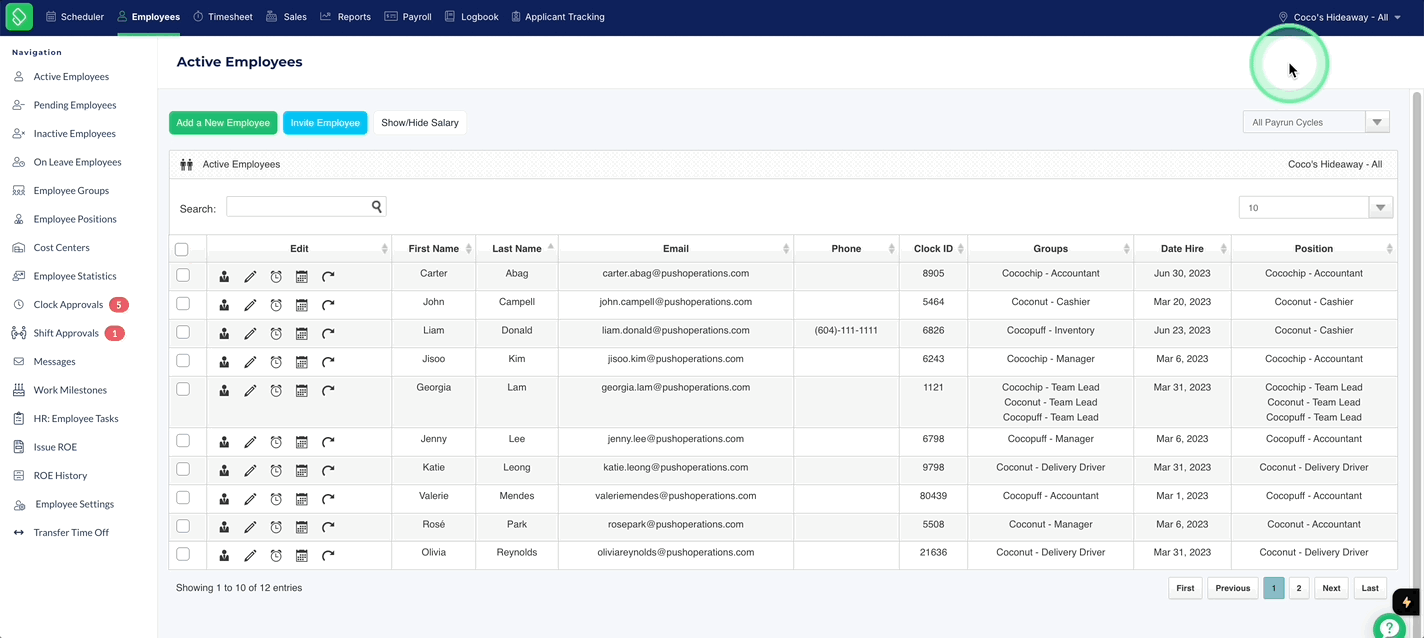1424x638 pixels.
Task: Click the Show/Hide Salary button
Action: [420, 123]
